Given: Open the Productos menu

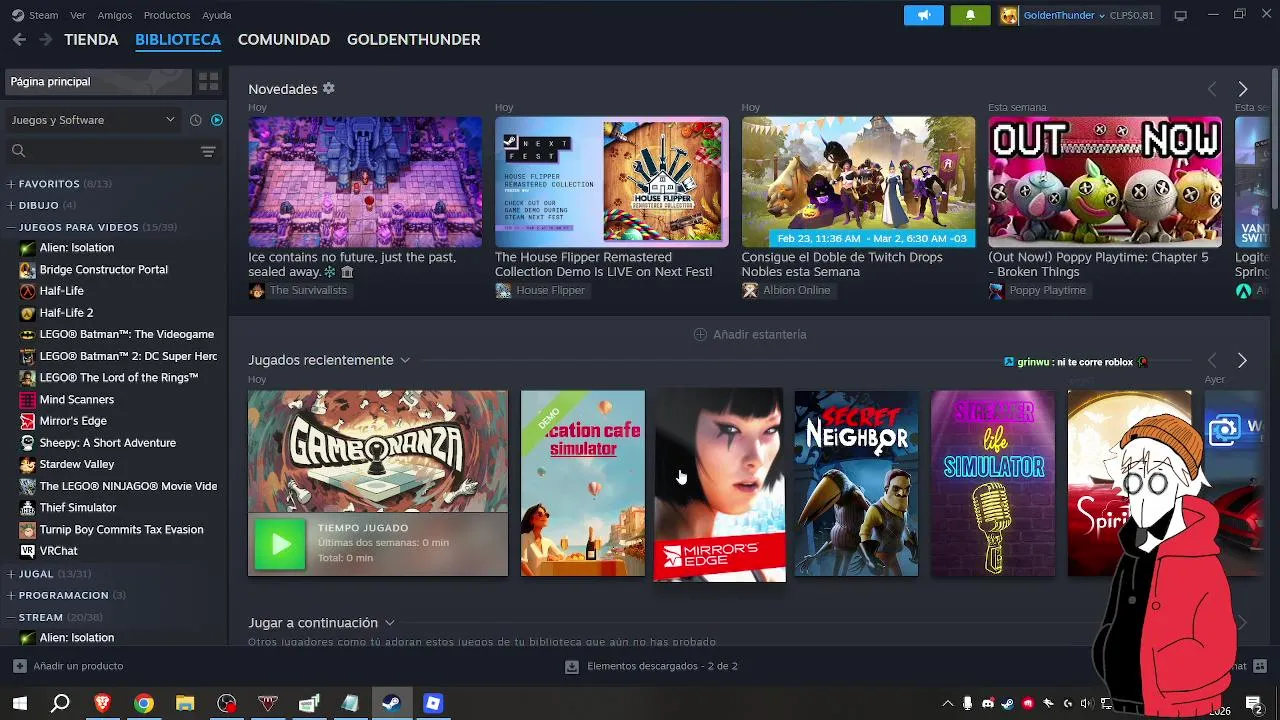Looking at the screenshot, I should coord(167,15).
